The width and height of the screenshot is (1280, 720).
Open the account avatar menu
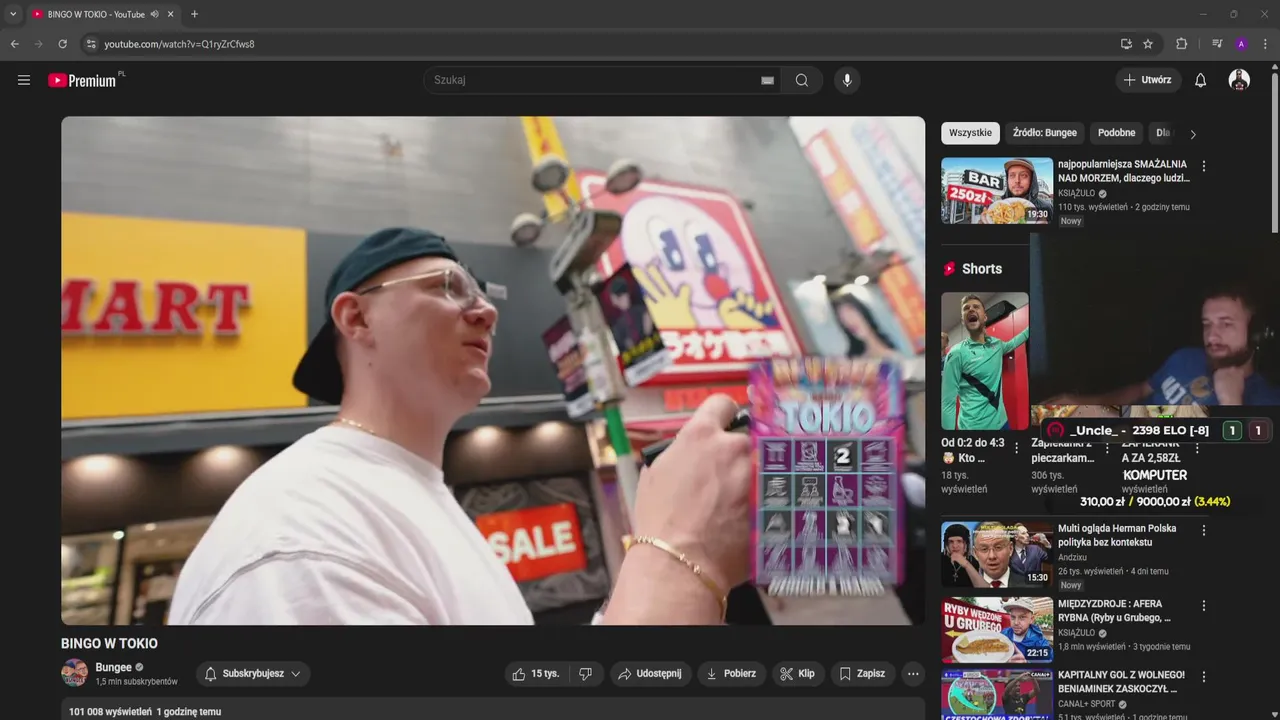(1239, 80)
